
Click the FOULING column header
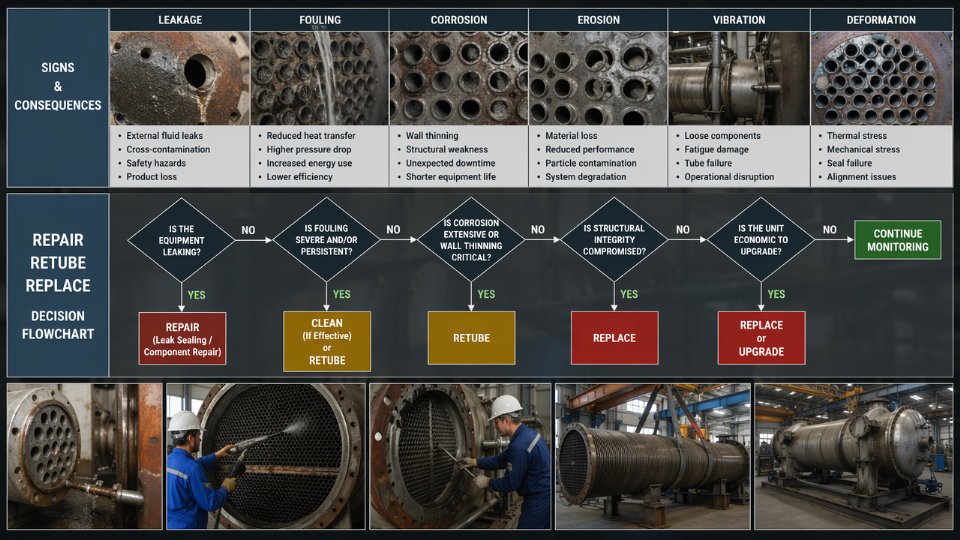click(x=320, y=20)
